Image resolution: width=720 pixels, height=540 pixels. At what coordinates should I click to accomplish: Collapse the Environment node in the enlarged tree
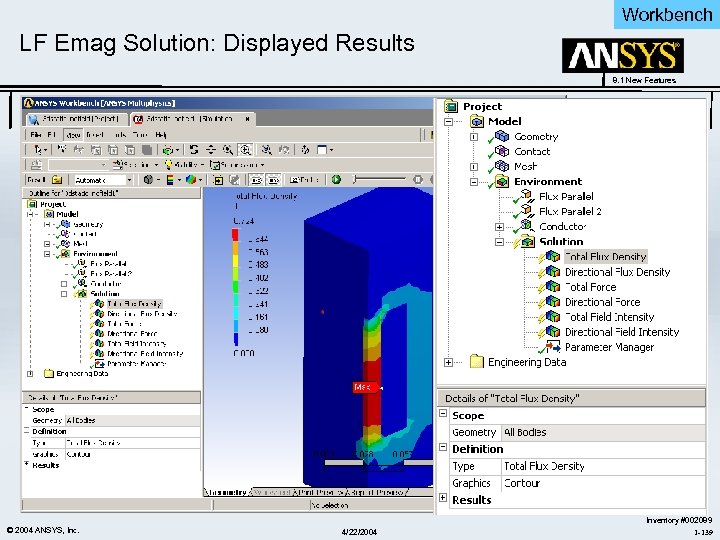click(474, 182)
